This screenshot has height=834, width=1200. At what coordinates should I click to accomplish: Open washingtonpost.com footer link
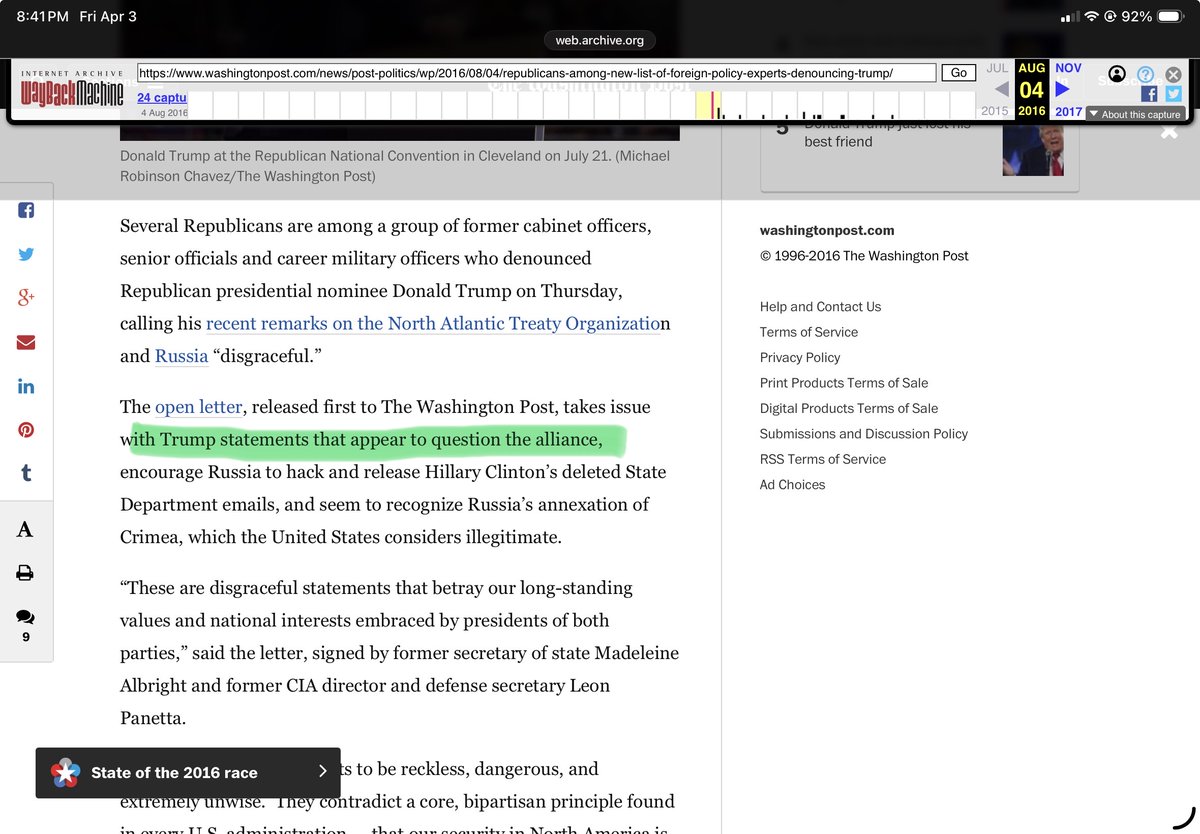[x=827, y=230]
